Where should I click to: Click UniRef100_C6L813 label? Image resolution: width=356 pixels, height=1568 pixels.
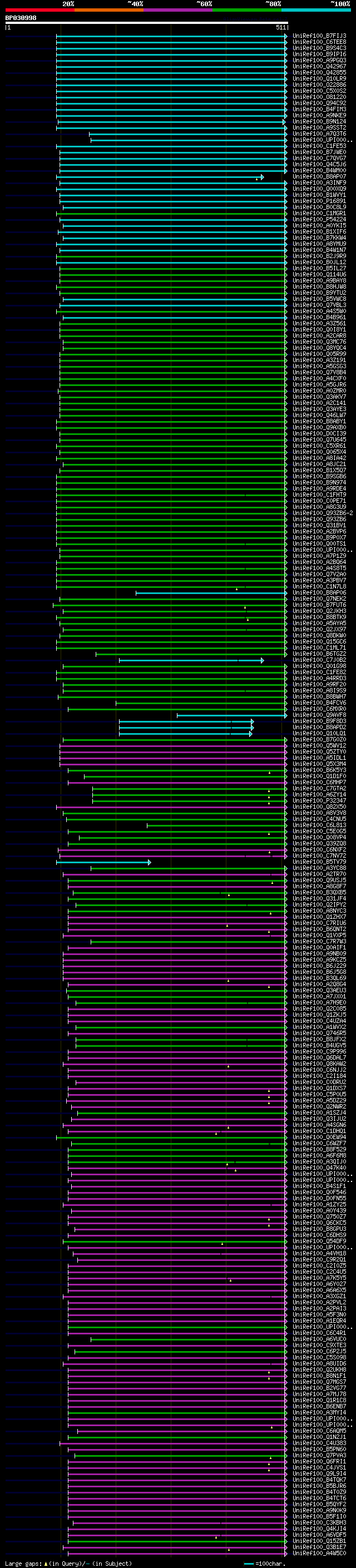(x=319, y=825)
